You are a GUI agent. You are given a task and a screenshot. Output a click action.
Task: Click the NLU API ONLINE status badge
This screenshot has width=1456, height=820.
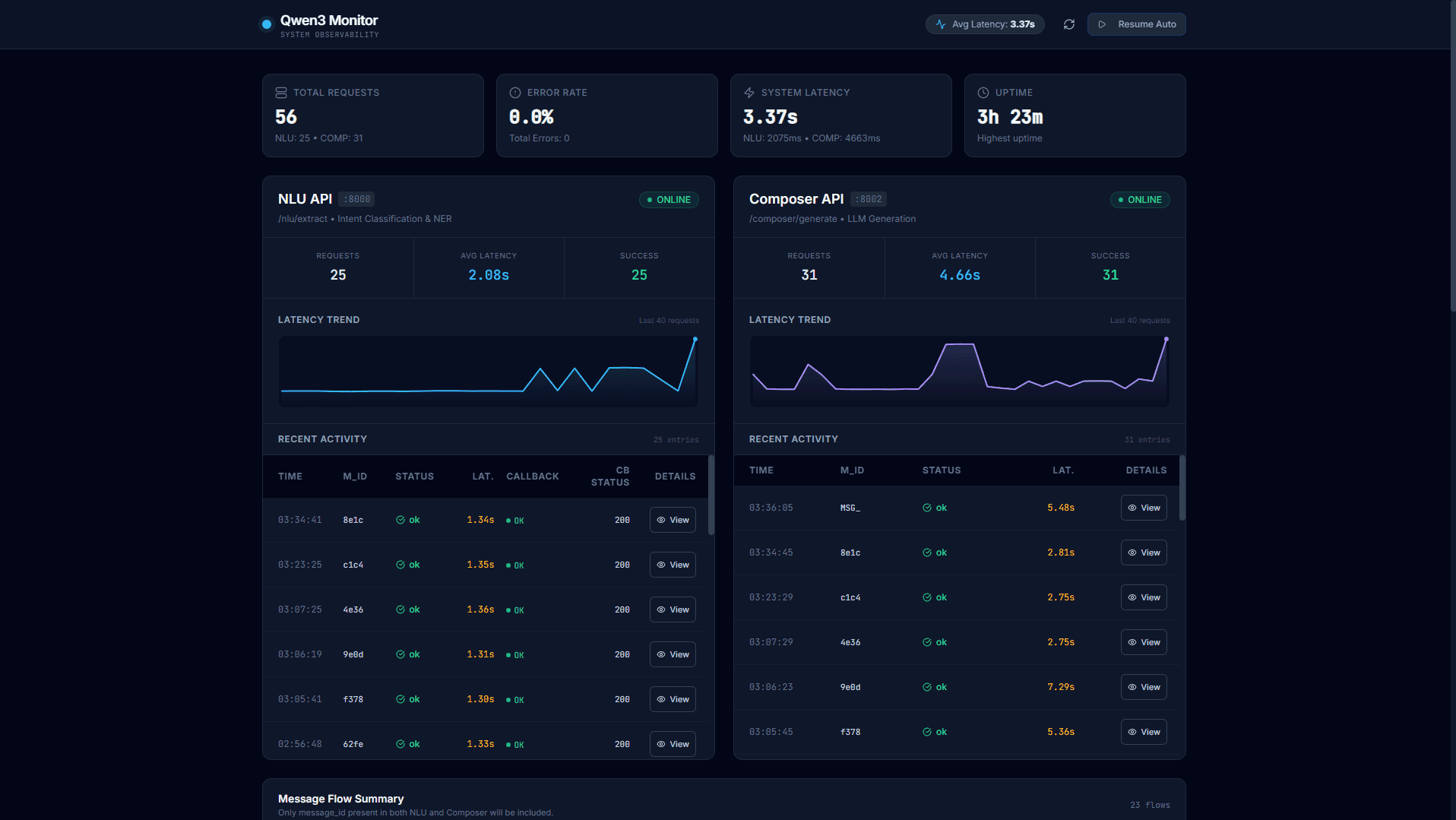pyautogui.click(x=669, y=200)
